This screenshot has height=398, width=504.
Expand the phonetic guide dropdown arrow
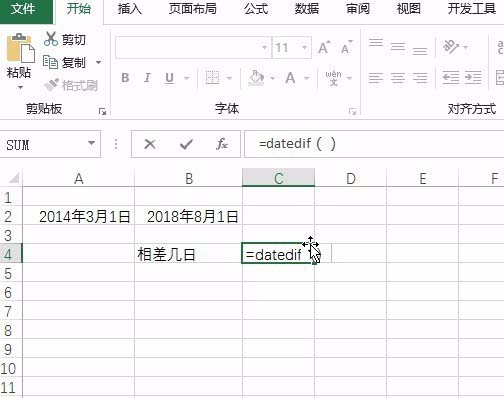pyautogui.click(x=349, y=78)
